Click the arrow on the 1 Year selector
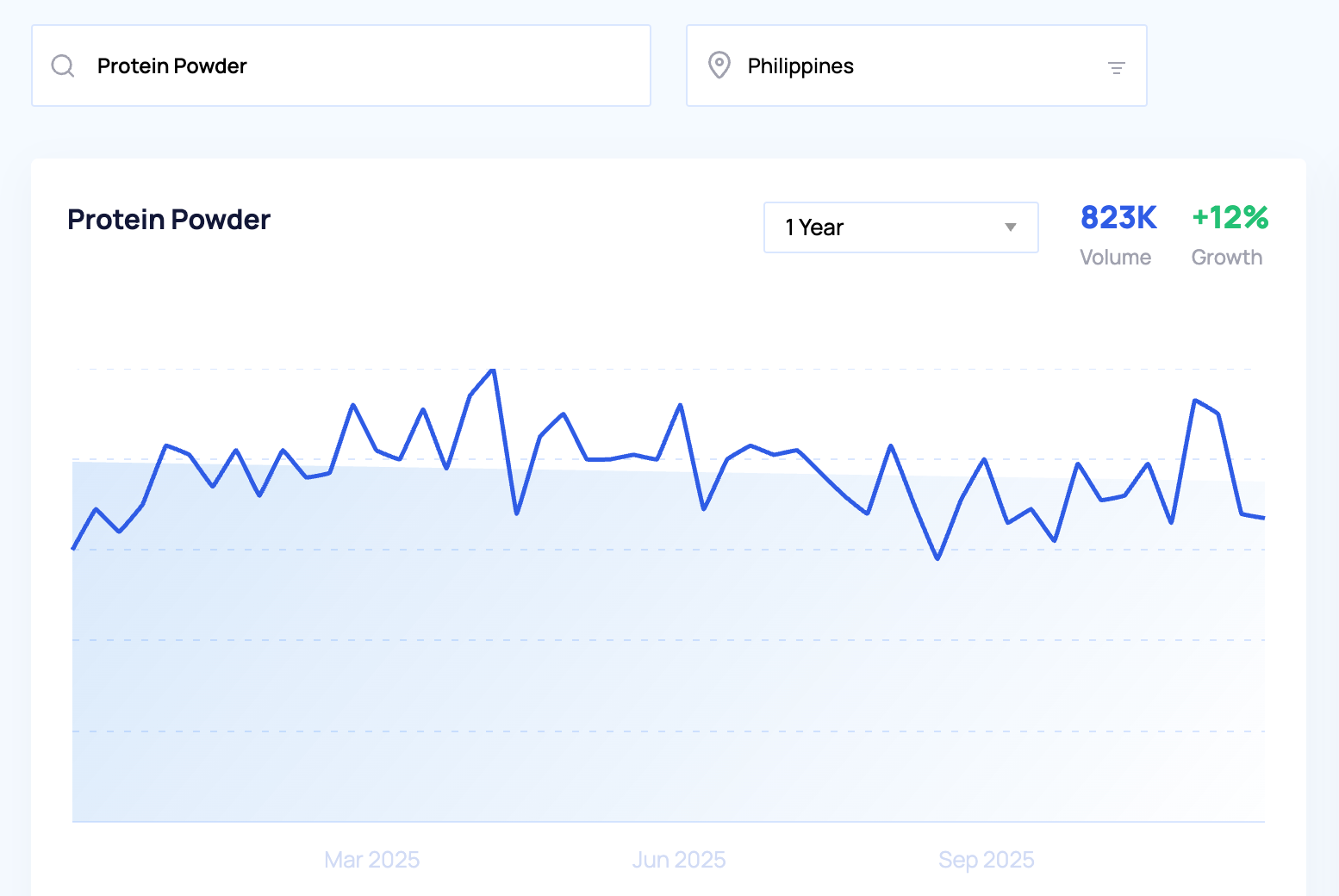This screenshot has width=1339, height=896. click(1010, 227)
